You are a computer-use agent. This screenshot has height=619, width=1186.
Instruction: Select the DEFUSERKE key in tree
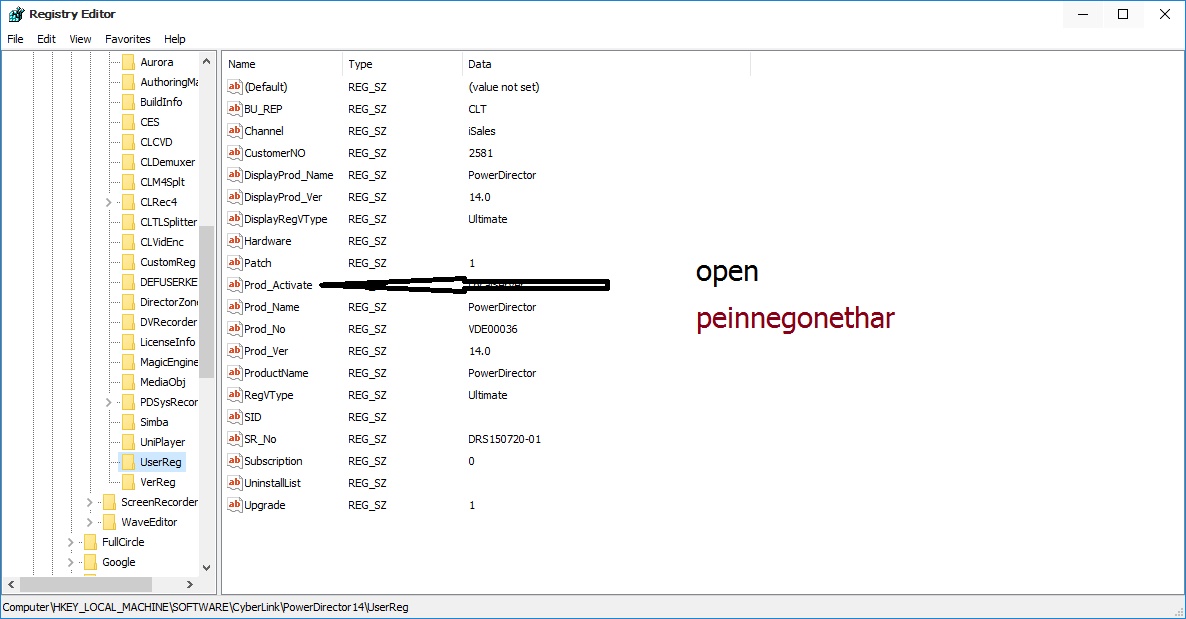click(169, 282)
